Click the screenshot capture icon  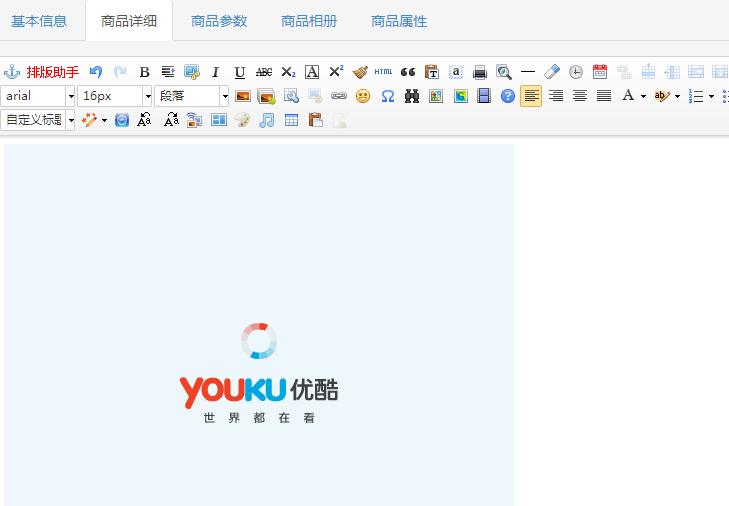(x=192, y=72)
